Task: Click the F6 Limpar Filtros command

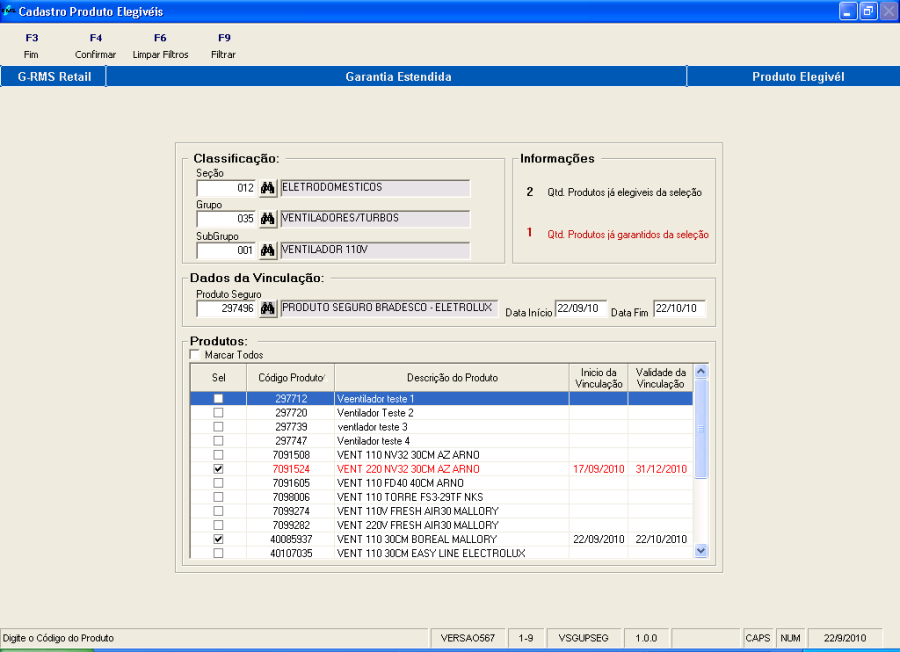Action: 160,46
